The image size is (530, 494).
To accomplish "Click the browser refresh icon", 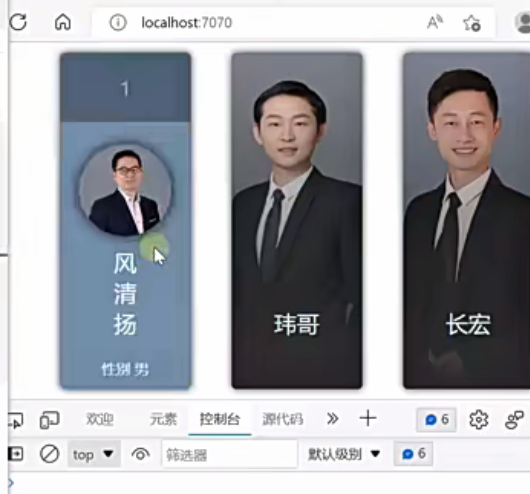I will (x=18, y=22).
